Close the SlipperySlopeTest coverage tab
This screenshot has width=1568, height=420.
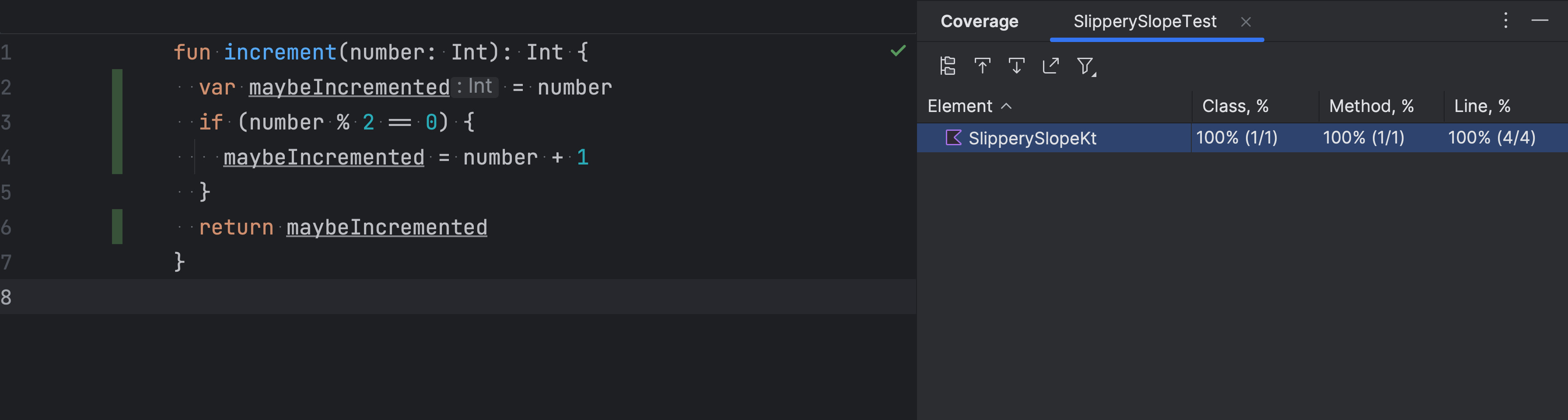click(x=1246, y=22)
